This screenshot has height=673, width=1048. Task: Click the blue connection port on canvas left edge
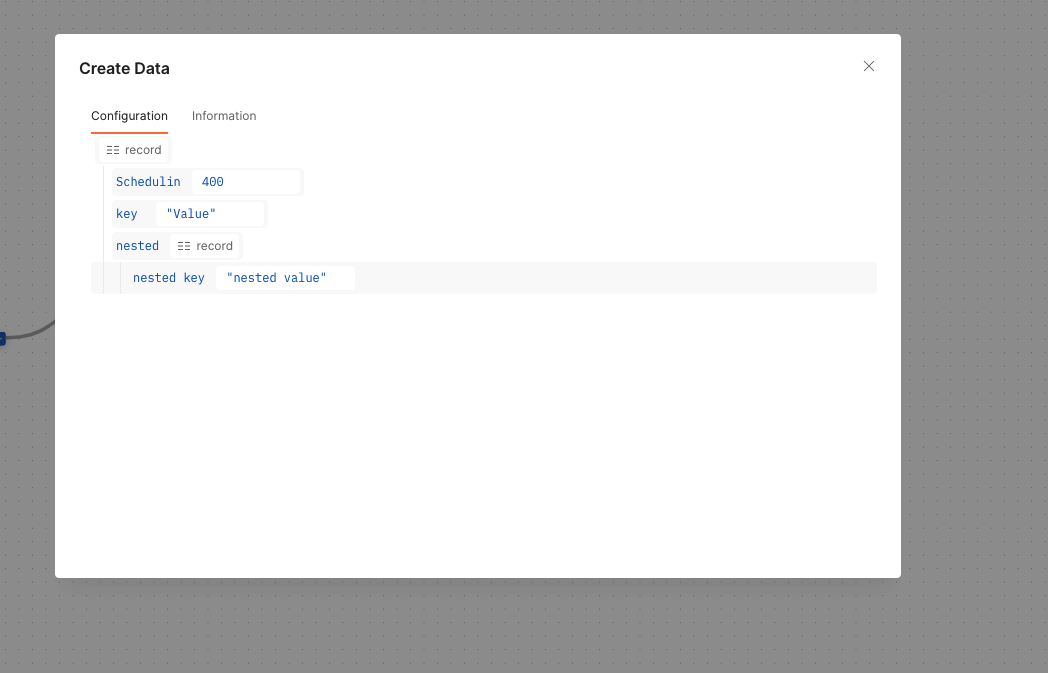3,338
